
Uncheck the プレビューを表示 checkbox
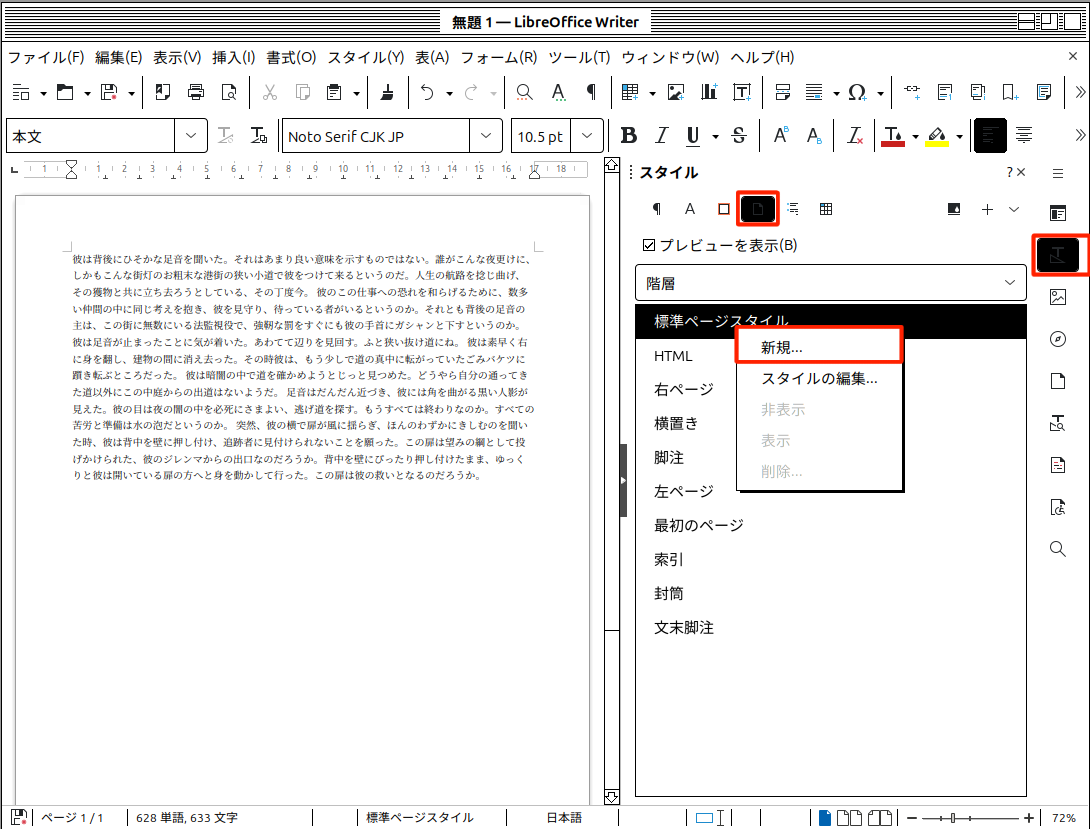click(x=649, y=245)
